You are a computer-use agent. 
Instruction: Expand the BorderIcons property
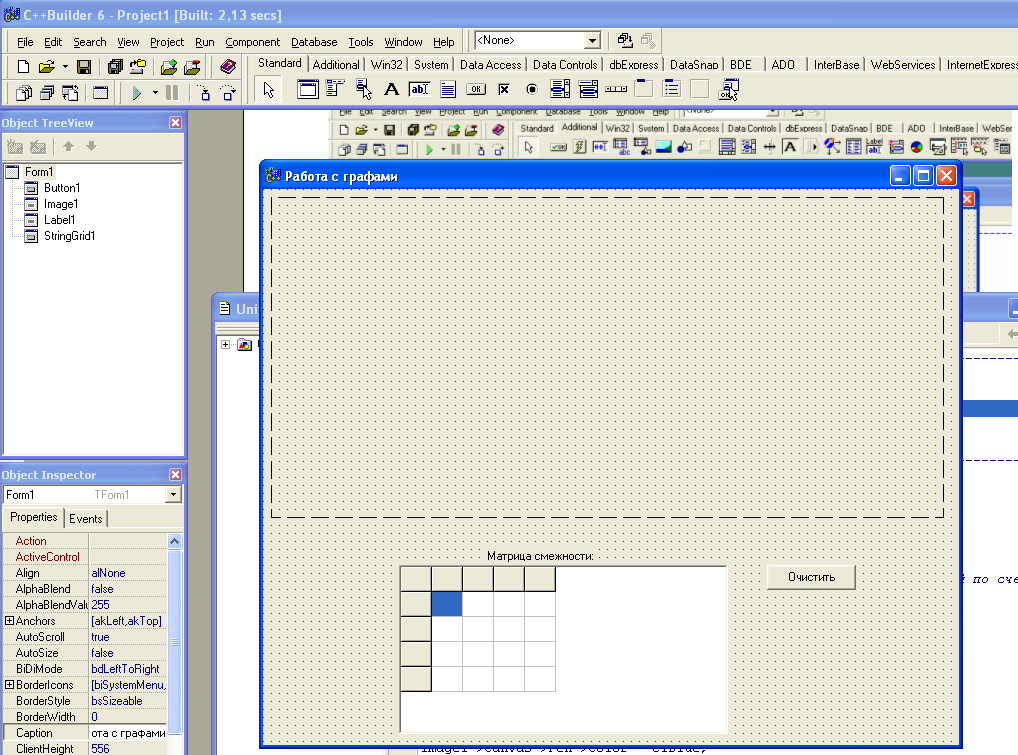click(x=9, y=684)
